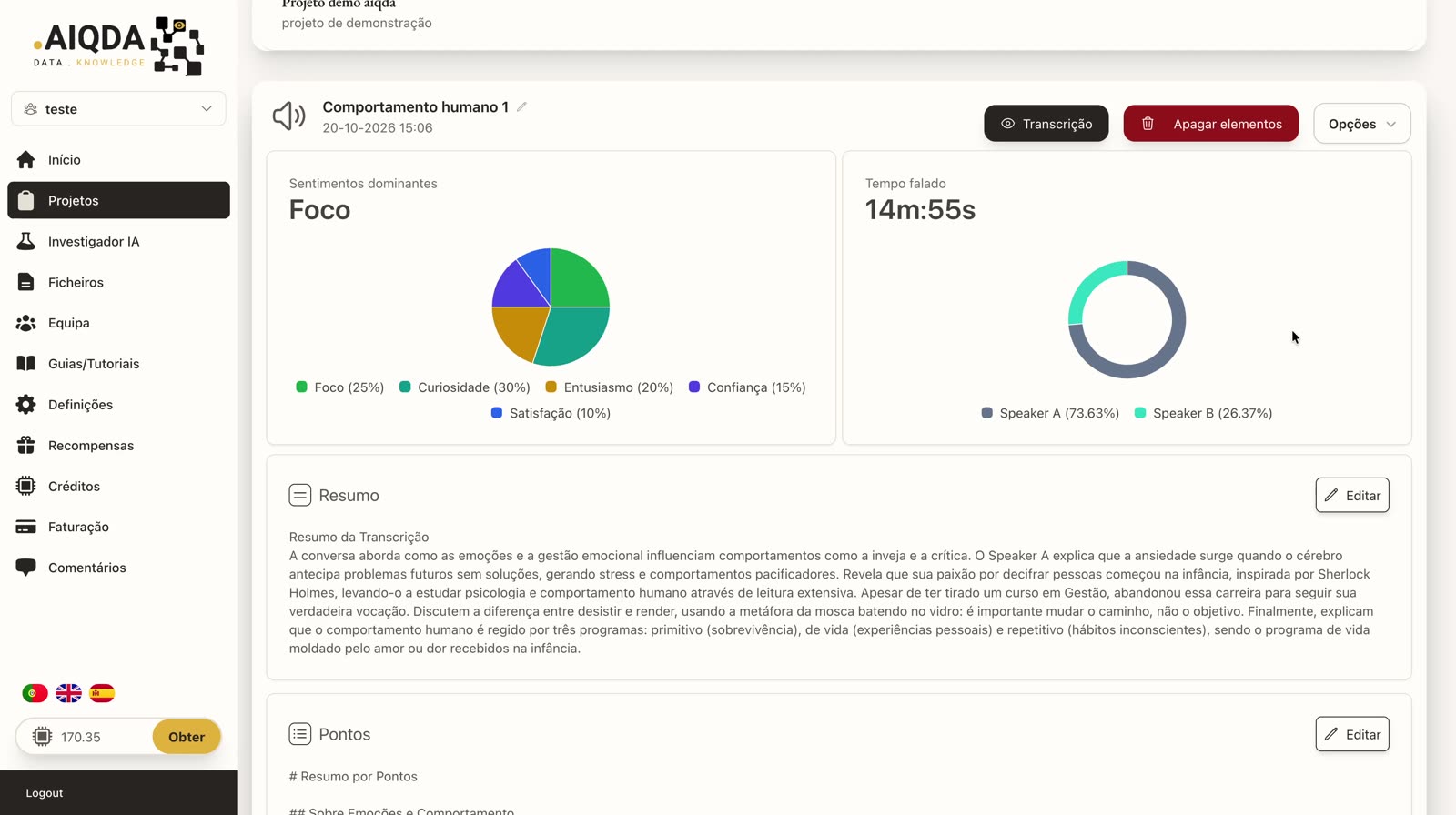Open Créditos page
The image size is (1456, 815).
[118, 486]
